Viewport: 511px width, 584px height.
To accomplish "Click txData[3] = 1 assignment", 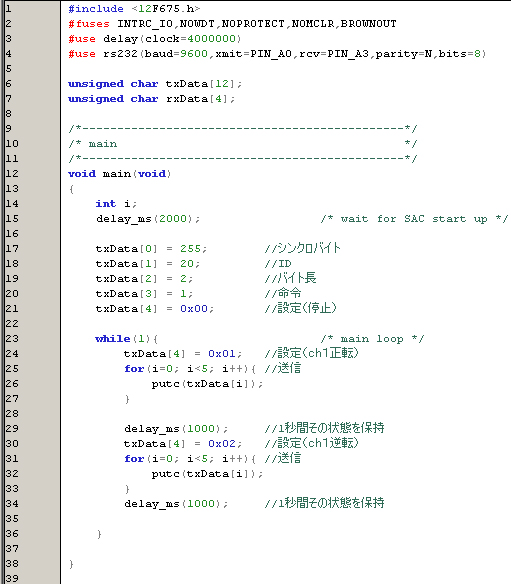I will point(144,294).
